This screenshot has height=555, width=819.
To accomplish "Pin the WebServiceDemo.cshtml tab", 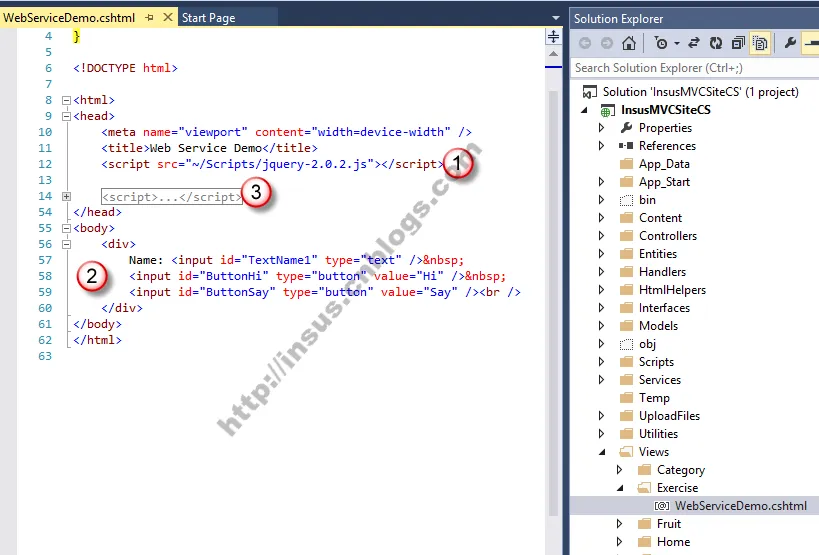I will (149, 18).
